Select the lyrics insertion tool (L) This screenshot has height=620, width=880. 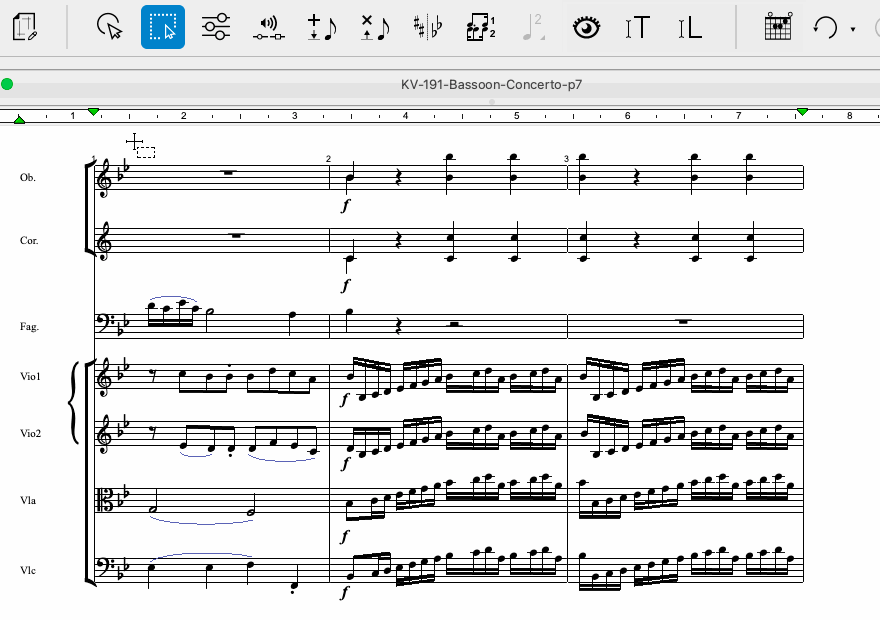(690, 27)
